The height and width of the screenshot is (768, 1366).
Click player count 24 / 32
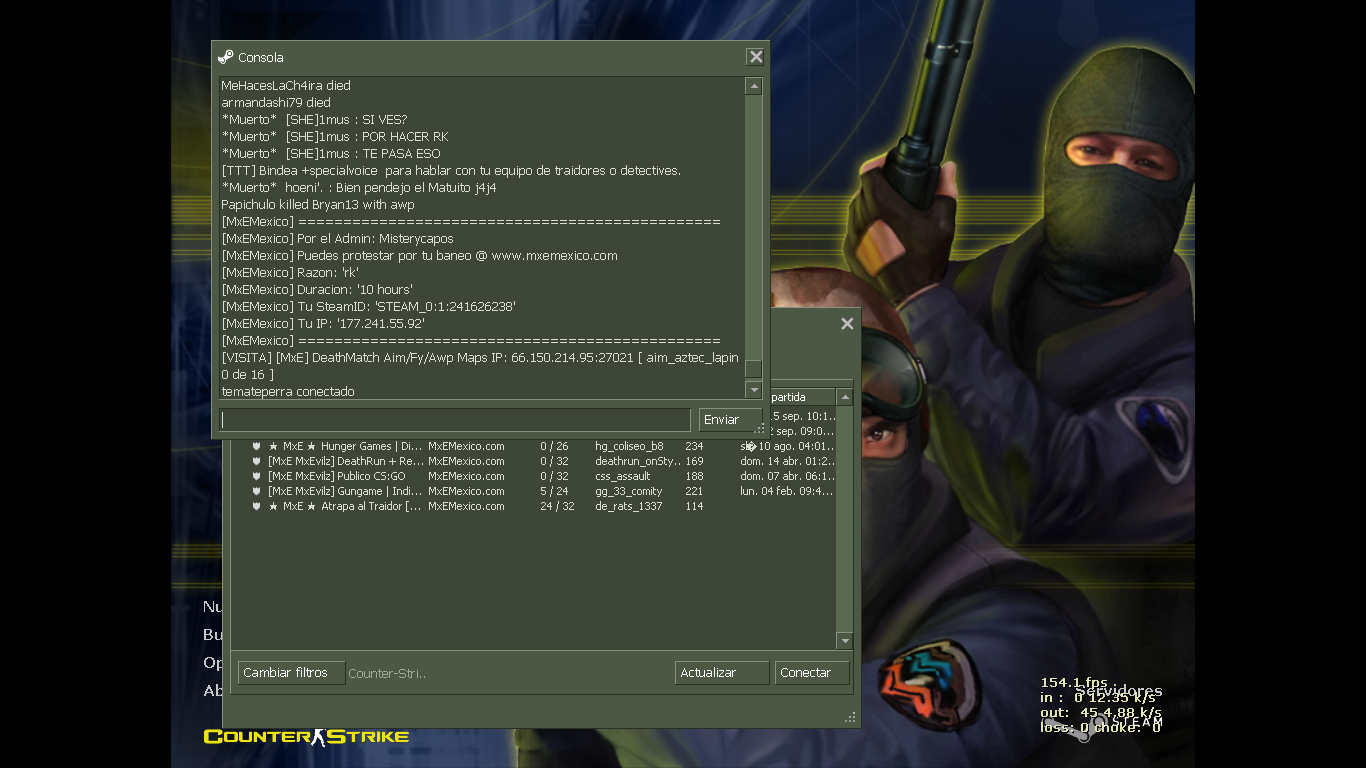pyautogui.click(x=557, y=506)
